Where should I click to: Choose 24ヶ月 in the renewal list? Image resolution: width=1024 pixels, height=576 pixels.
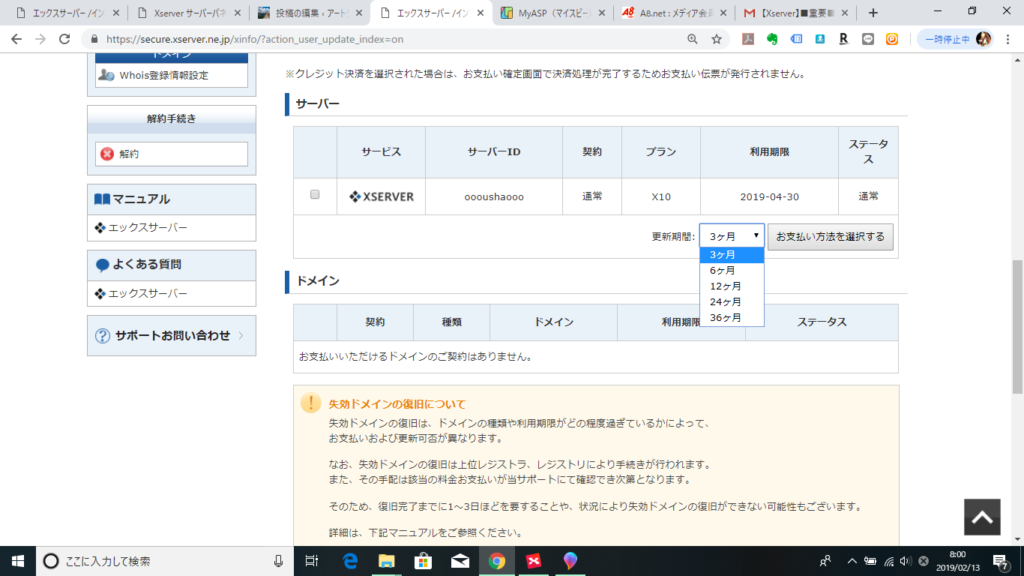(731, 302)
